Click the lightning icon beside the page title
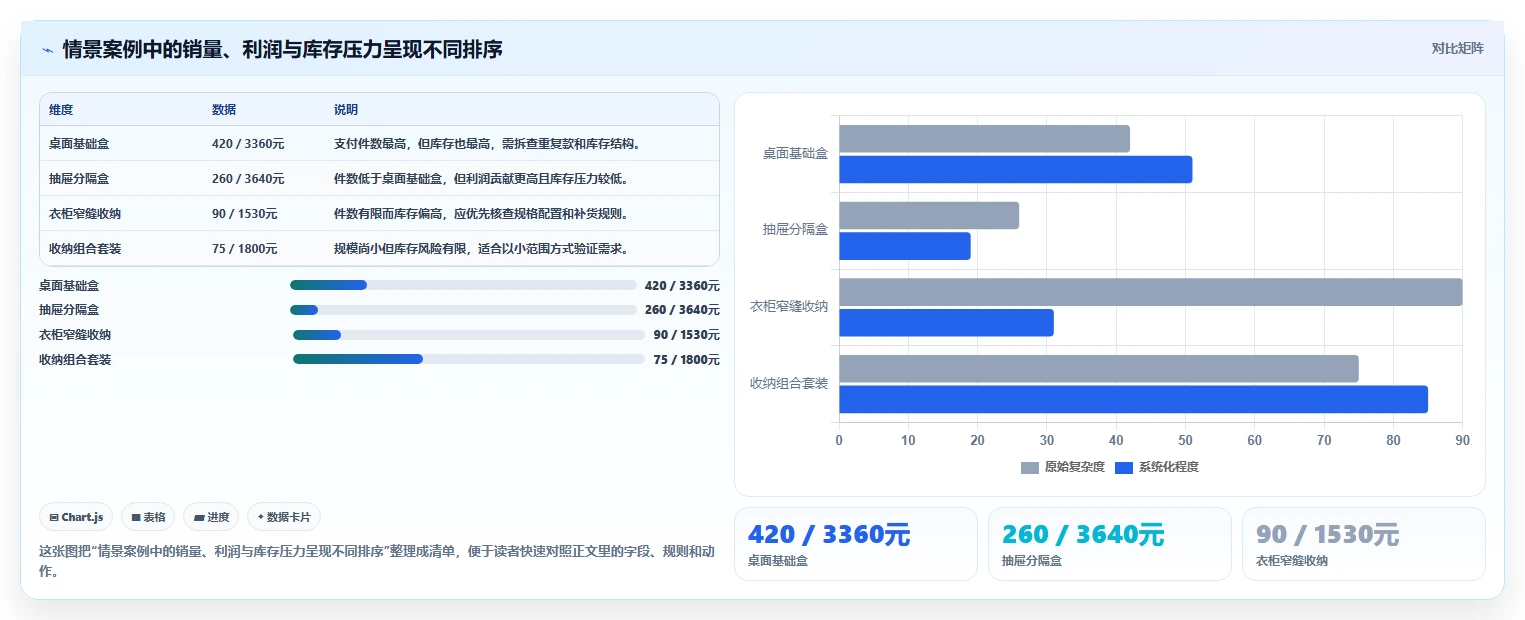This screenshot has height=620, width=1525. click(x=47, y=49)
